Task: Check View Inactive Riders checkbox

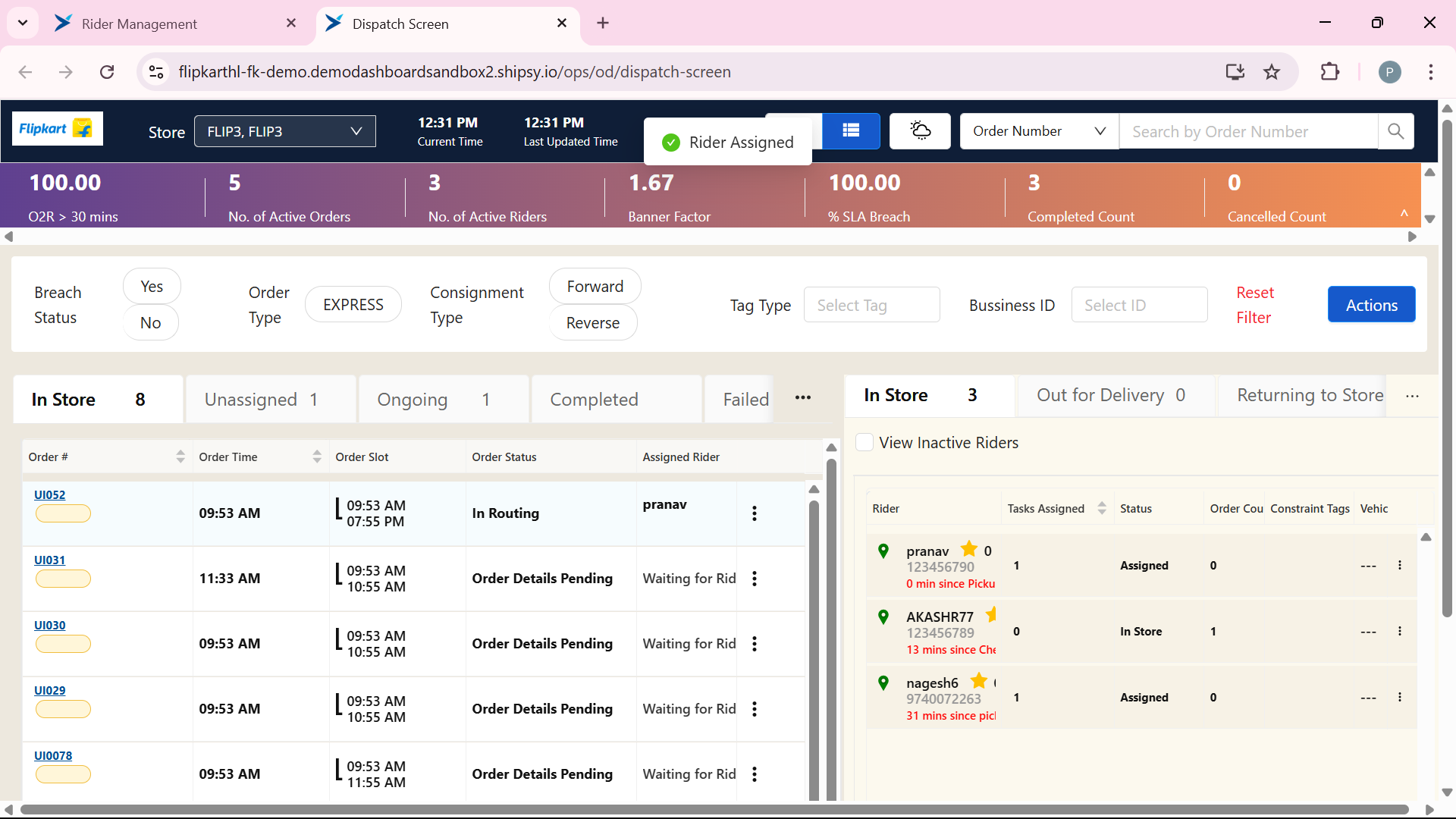Action: [864, 442]
